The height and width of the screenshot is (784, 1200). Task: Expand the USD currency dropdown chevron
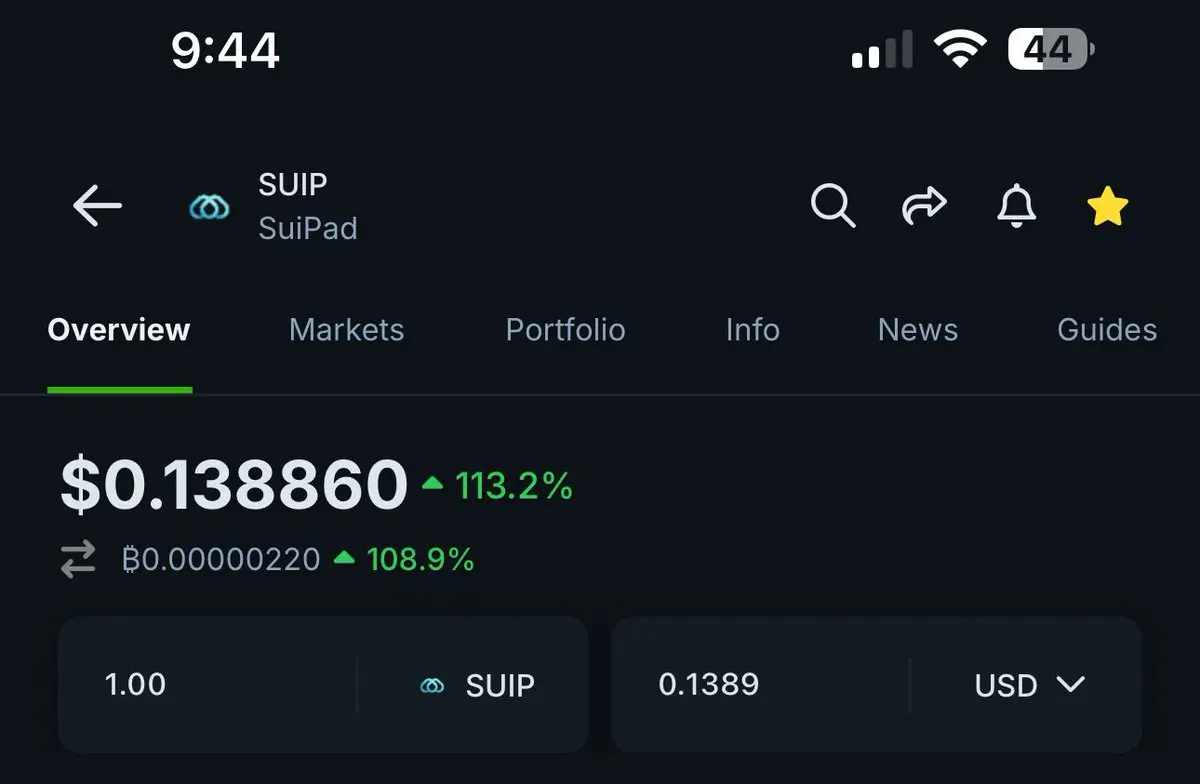(1070, 685)
